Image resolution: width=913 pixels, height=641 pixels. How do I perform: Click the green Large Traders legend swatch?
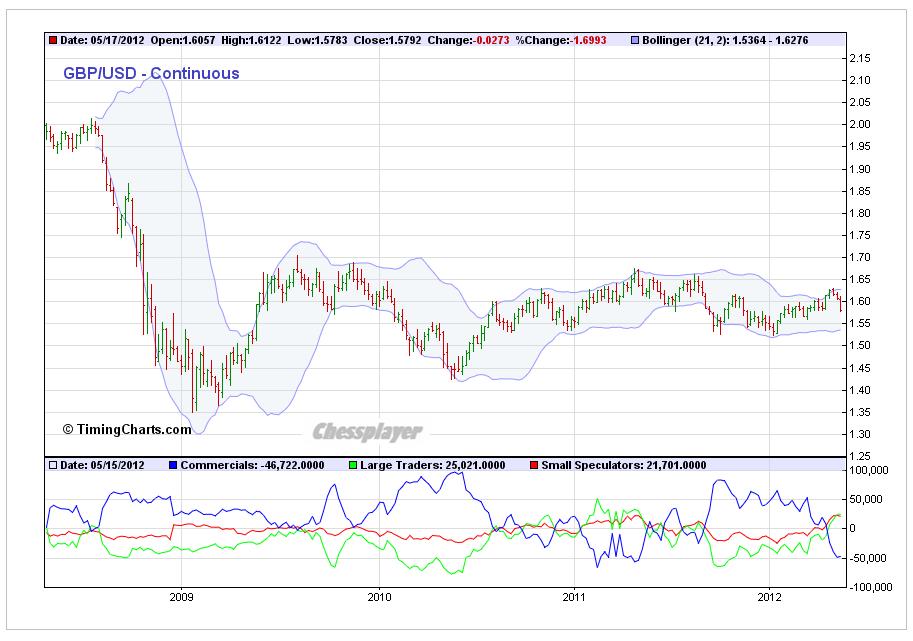point(352,465)
